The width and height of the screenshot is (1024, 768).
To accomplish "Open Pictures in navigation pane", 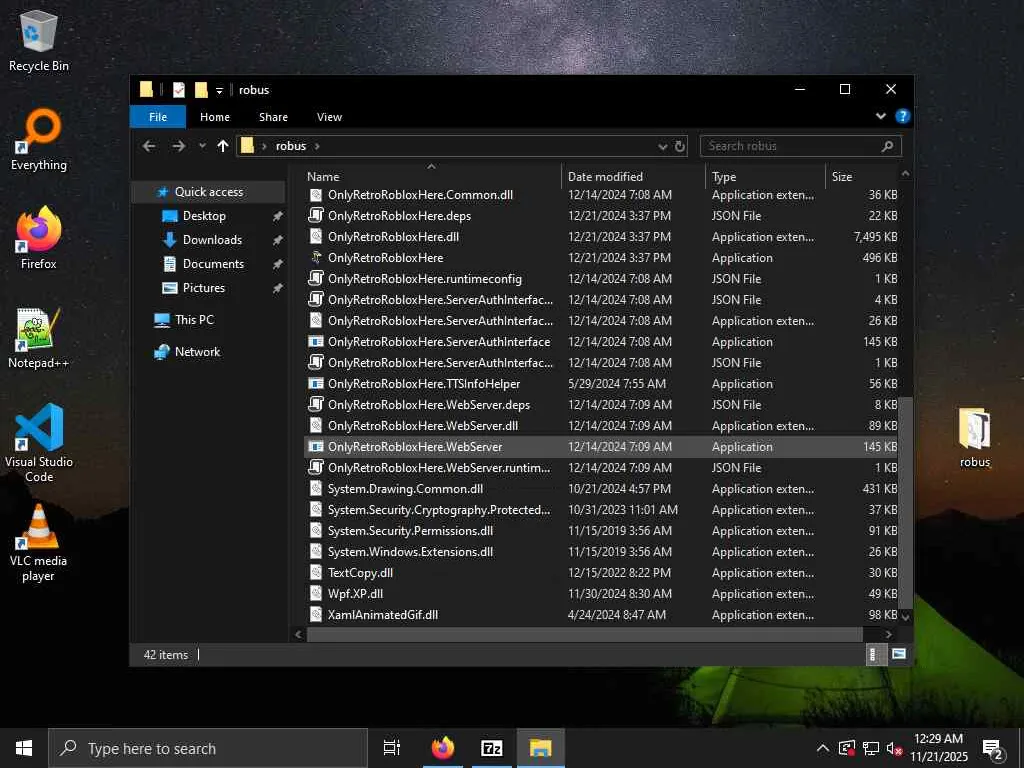I will coord(204,288).
